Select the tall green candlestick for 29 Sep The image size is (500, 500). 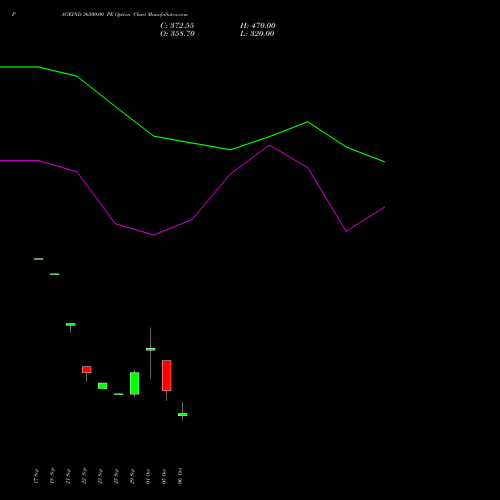coord(135,383)
